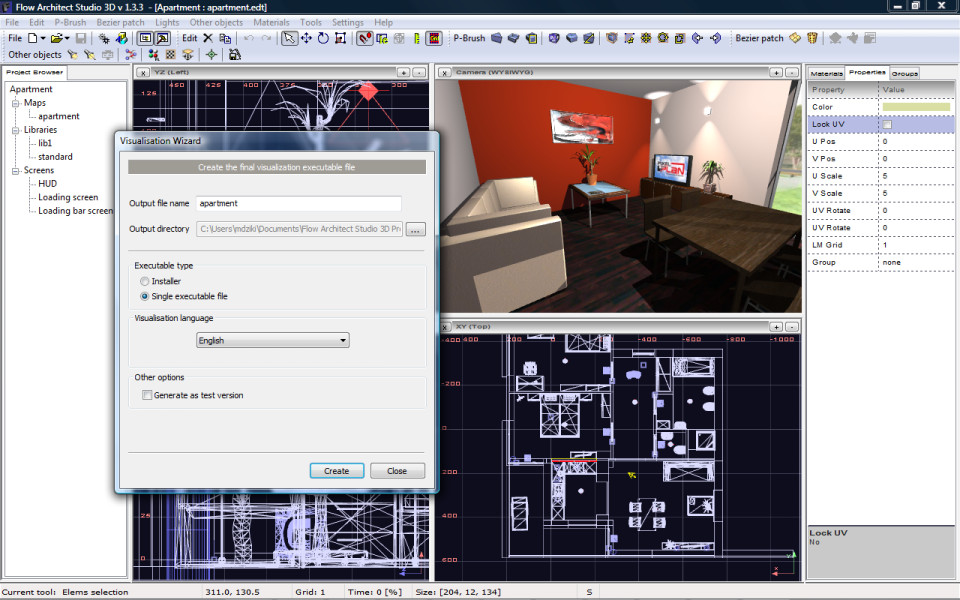960x600 pixels.
Task: Select the 'HUD' screen in tree
Action: click(47, 184)
